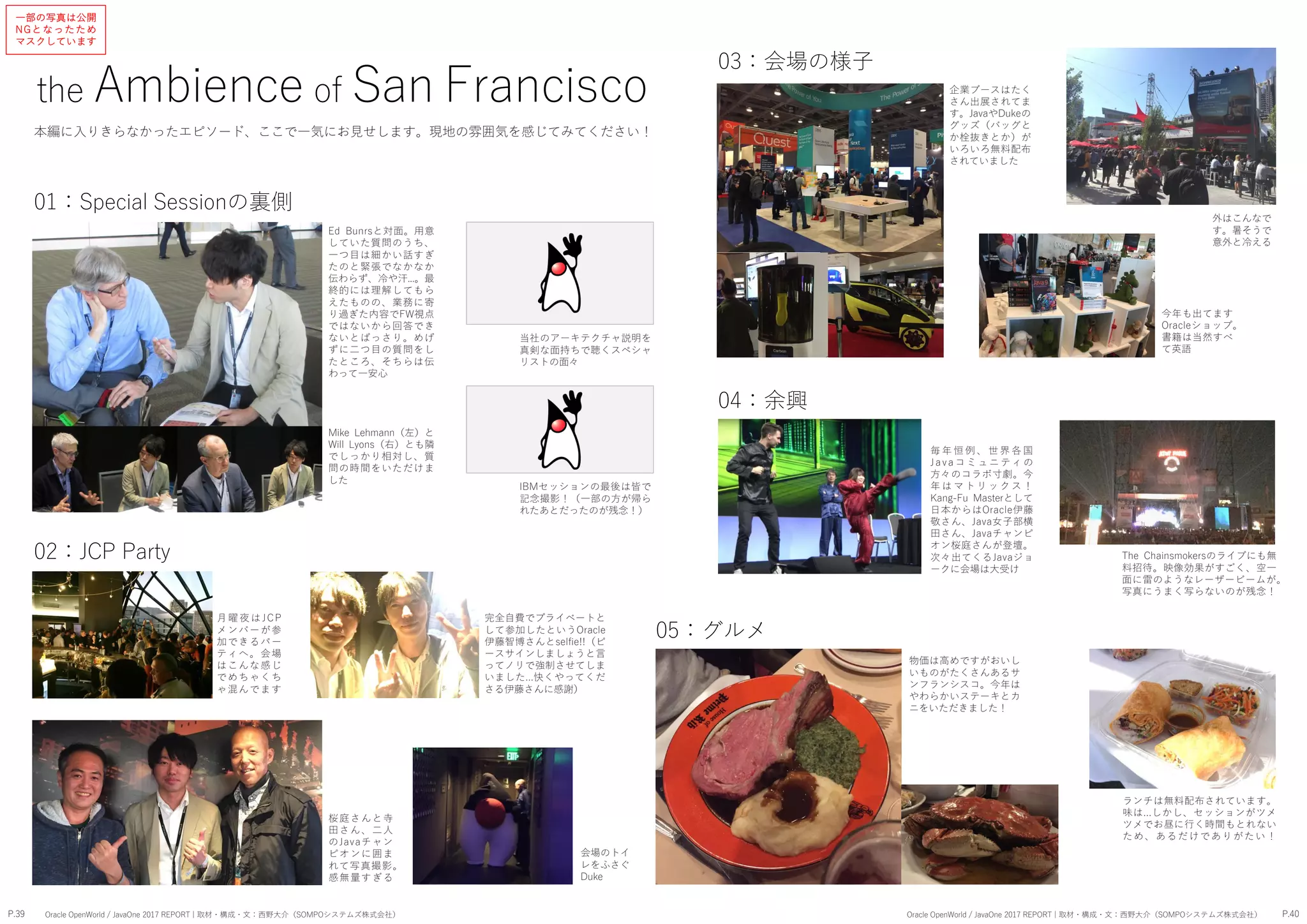This screenshot has height=924, width=1307.
Task: Click the caption '桜庭さんと寺田さん、二人のJavaチャンピオン'
Action: pyautogui.click(x=363, y=847)
